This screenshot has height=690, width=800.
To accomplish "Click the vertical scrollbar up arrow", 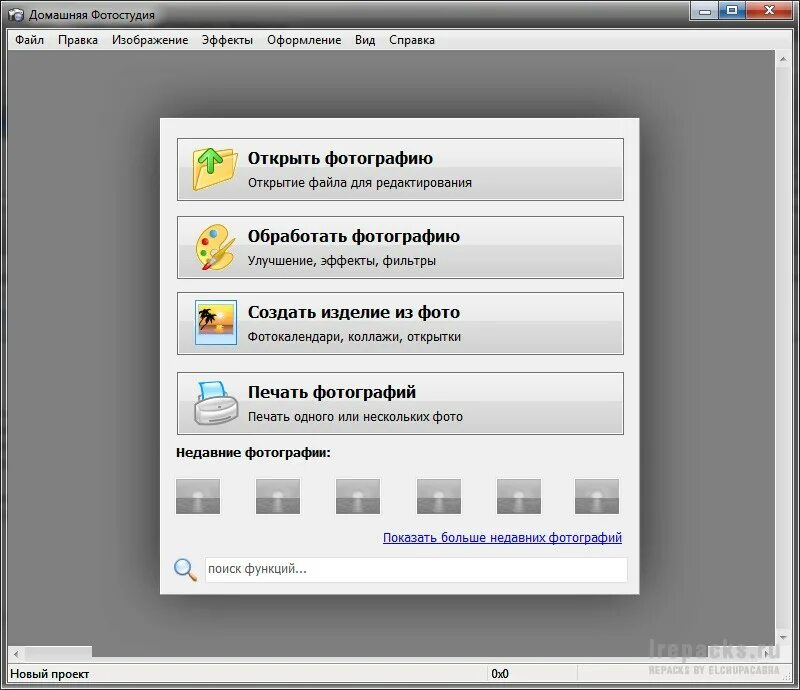I will [x=783, y=59].
